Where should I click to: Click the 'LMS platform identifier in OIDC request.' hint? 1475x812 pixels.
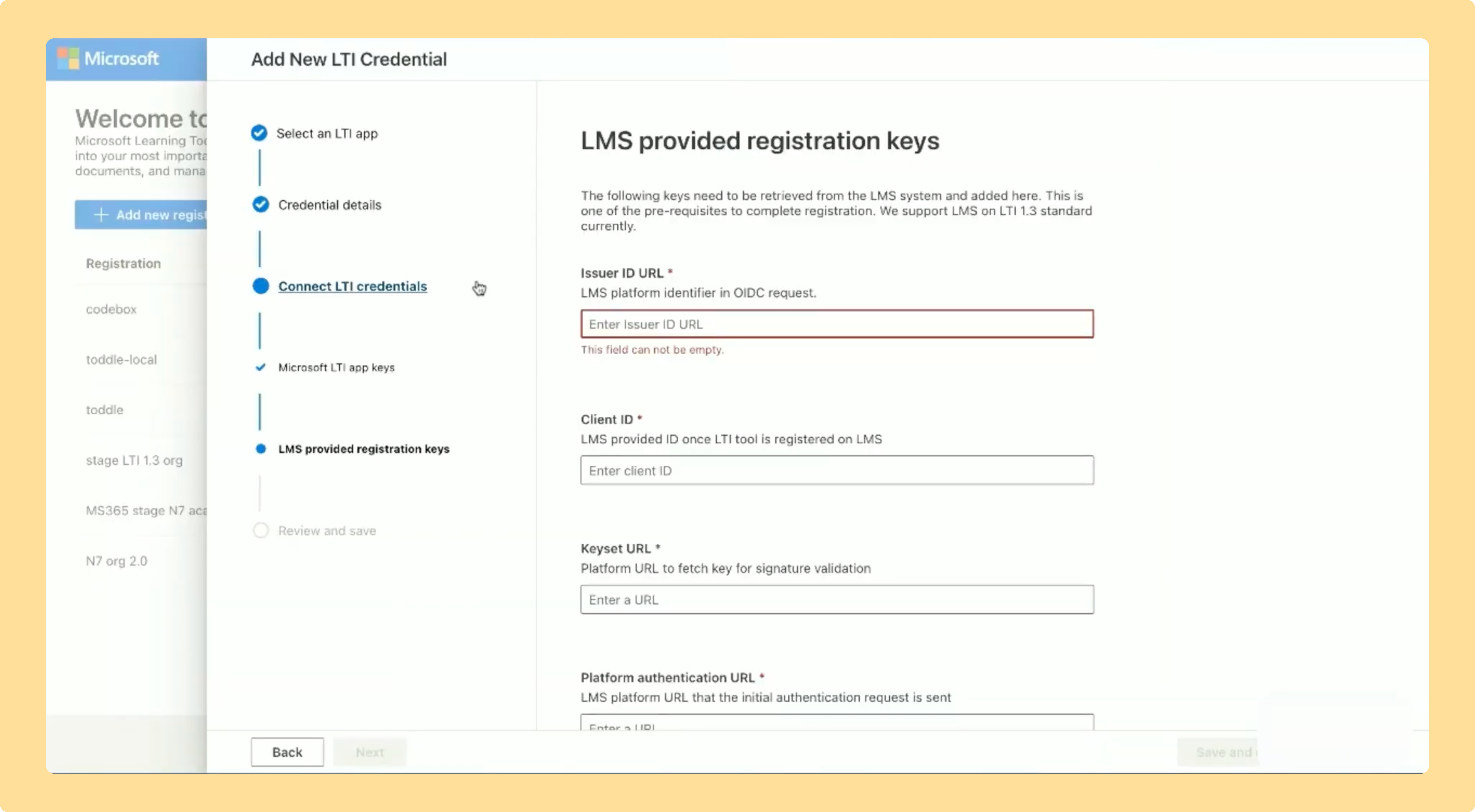tap(699, 293)
